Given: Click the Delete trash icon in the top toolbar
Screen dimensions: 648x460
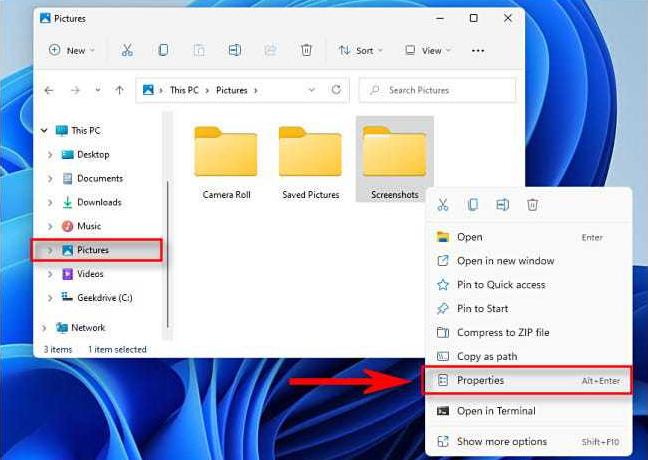Looking at the screenshot, I should (x=306, y=50).
